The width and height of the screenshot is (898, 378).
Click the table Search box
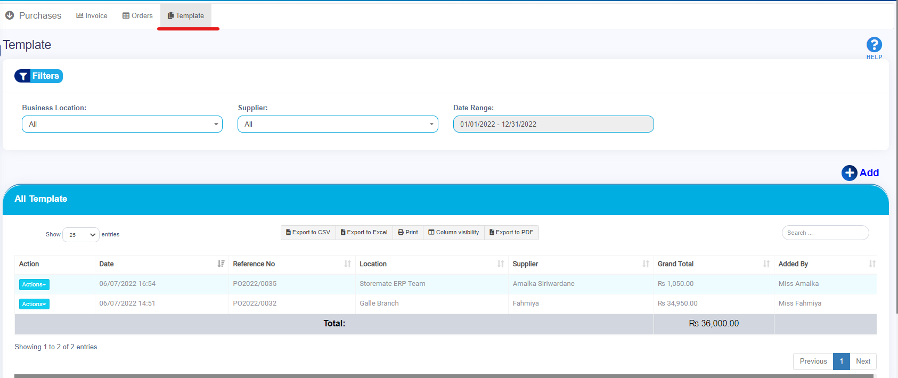(x=825, y=233)
